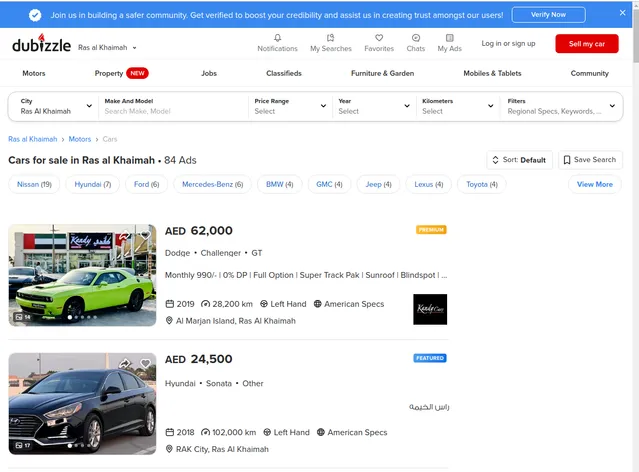Expand the Ras al Khaimah location selector

107,48
